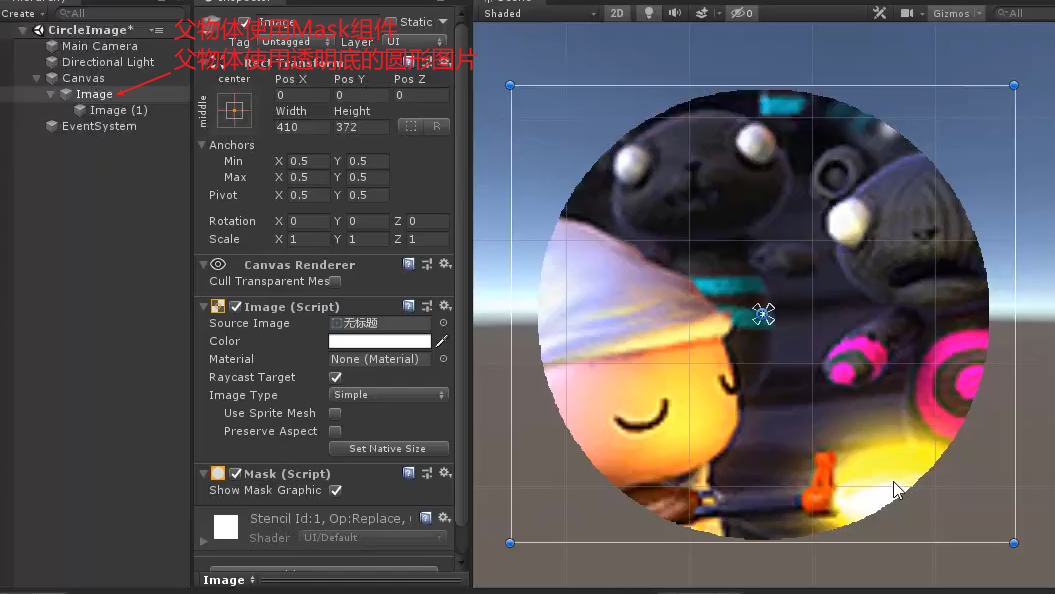Toggle scene effects with the layers-sparkle icon
Viewport: 1055px width, 594px height.
[x=702, y=13]
